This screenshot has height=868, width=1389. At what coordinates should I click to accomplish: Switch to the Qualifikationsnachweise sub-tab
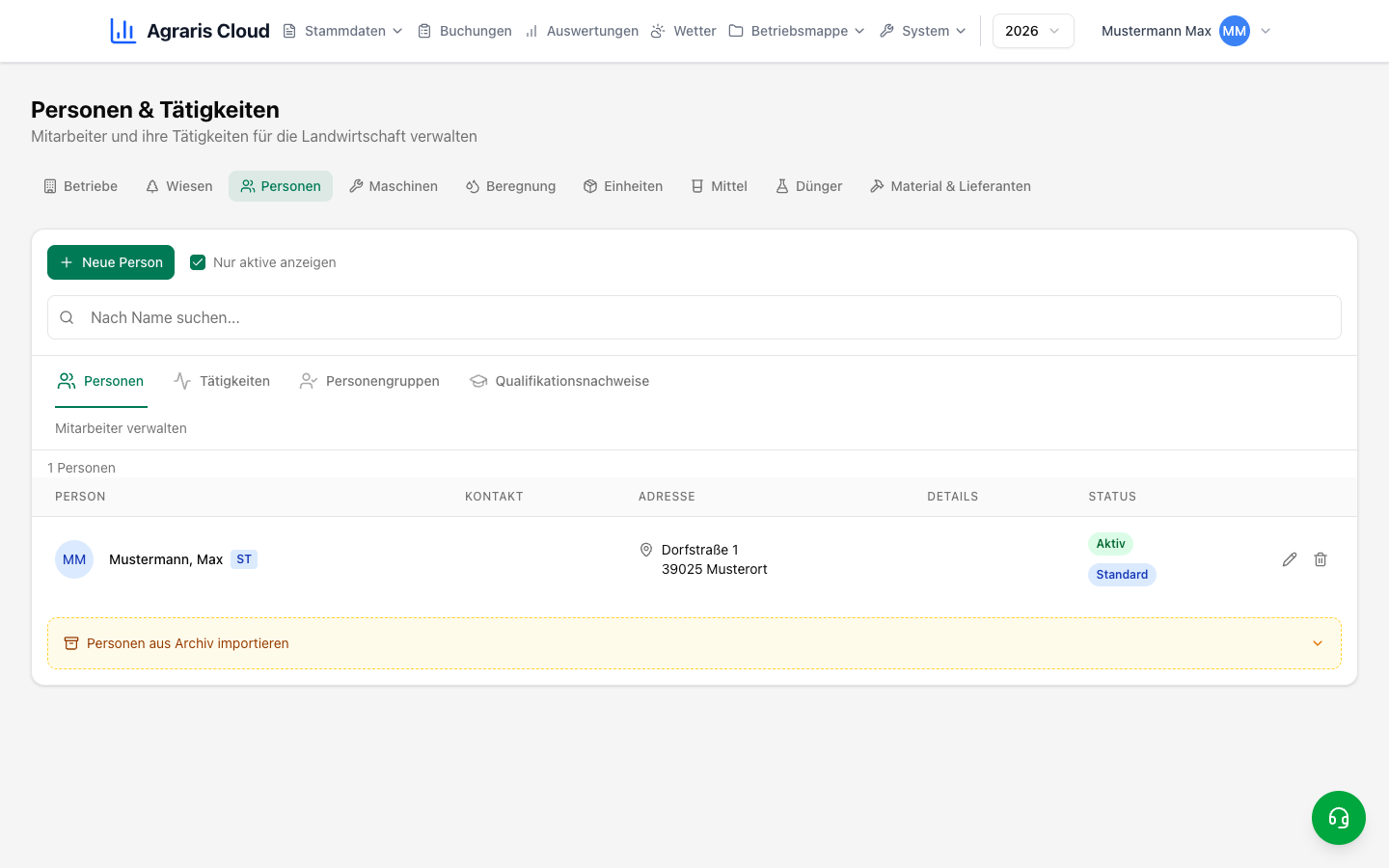[x=559, y=381]
